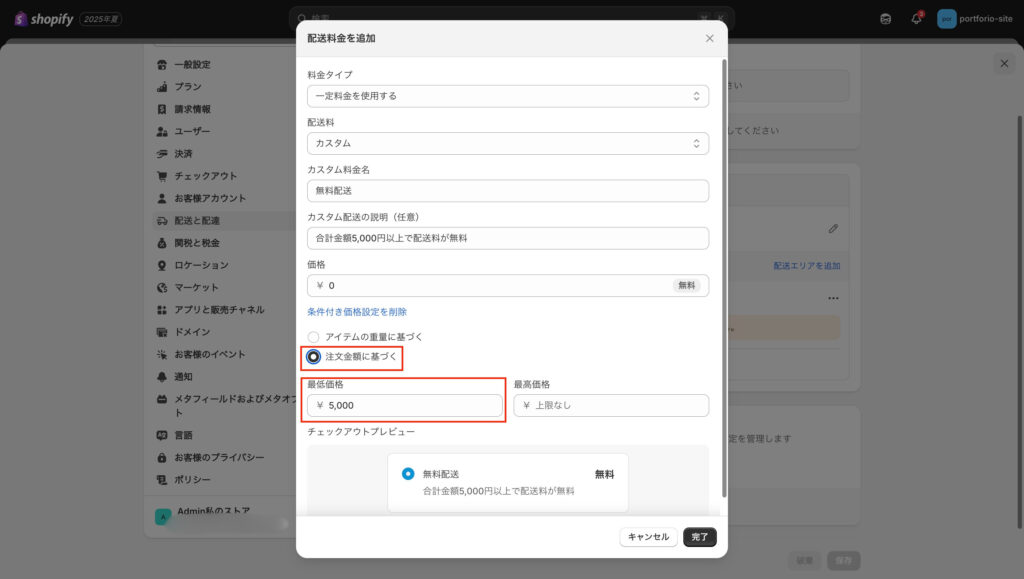Close the settings page with X icon
Screen dimensions: 1024x579
(x=1004, y=63)
